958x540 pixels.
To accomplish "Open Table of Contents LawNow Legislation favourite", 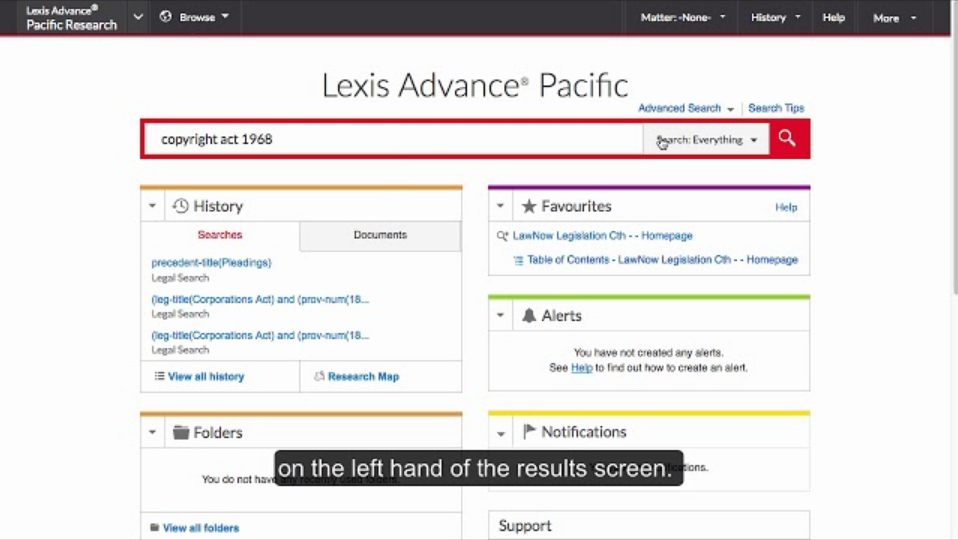I will [x=662, y=260].
